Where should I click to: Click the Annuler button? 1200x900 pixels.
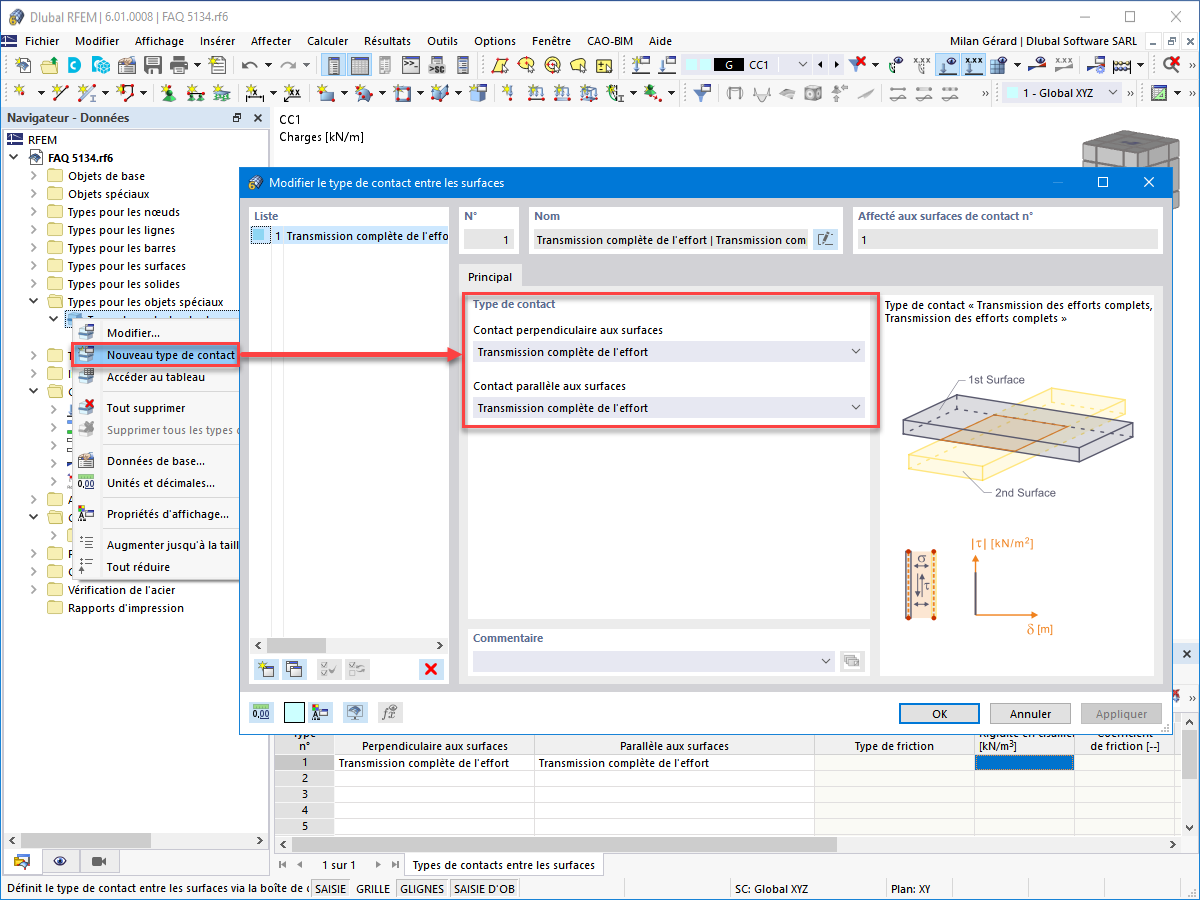tap(1030, 714)
